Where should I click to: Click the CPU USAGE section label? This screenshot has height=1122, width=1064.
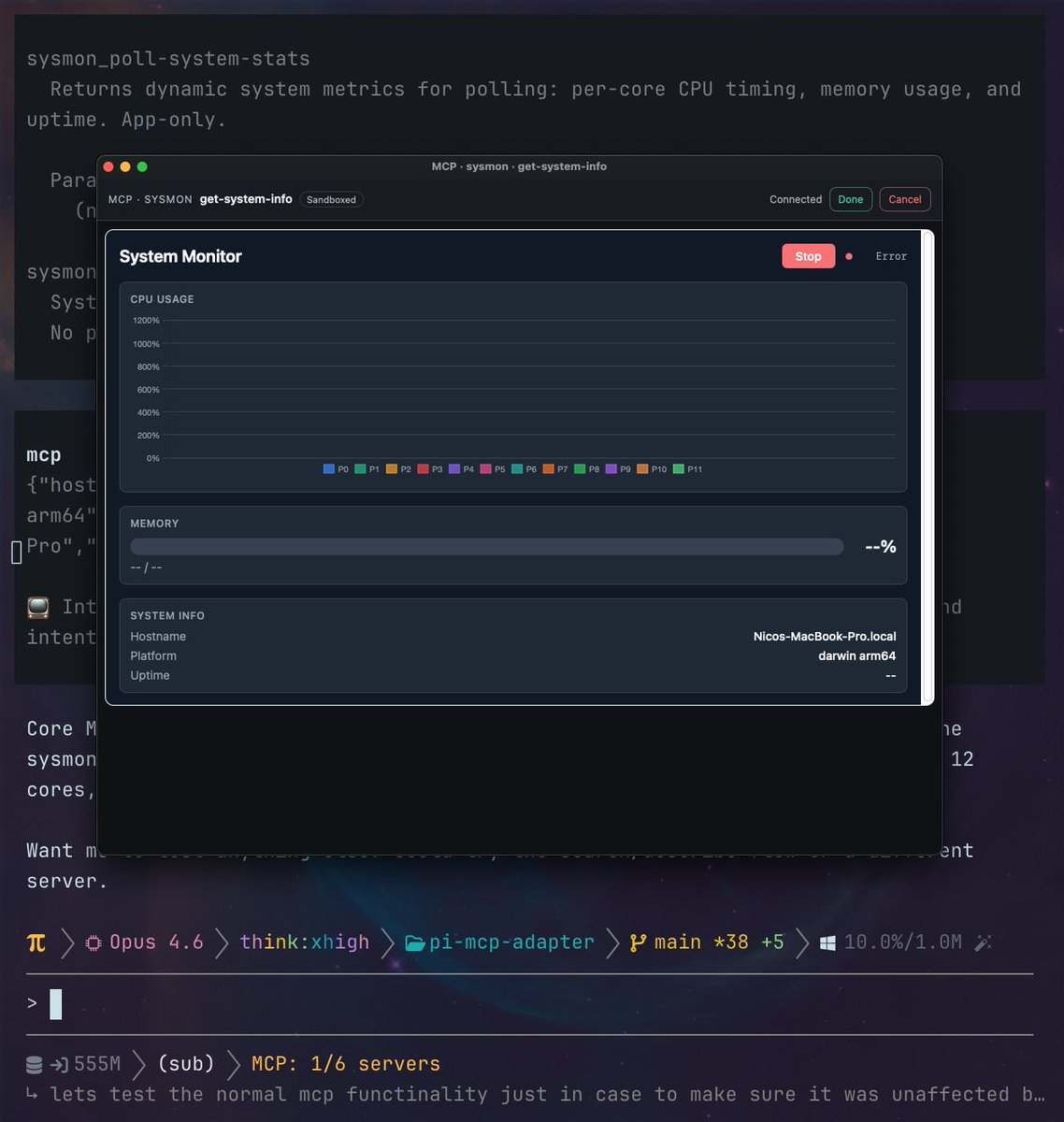162,299
